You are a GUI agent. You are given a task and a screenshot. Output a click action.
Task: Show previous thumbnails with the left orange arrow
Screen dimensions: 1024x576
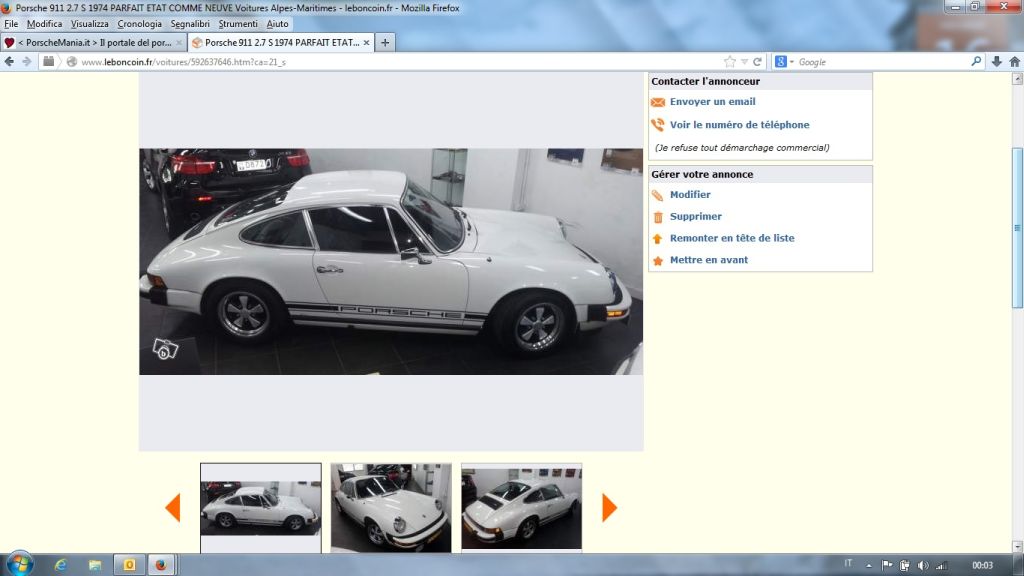(x=173, y=507)
